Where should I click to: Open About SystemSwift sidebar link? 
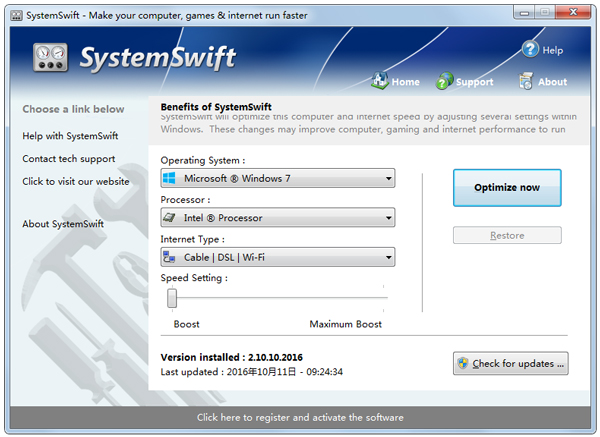(63, 224)
